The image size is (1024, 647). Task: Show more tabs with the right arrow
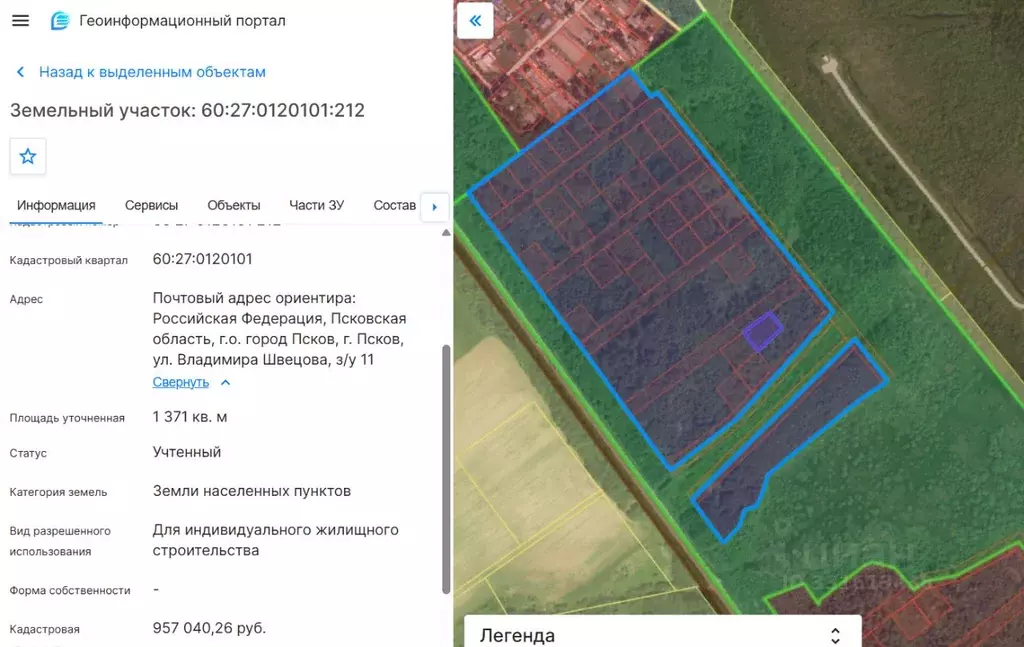(435, 207)
